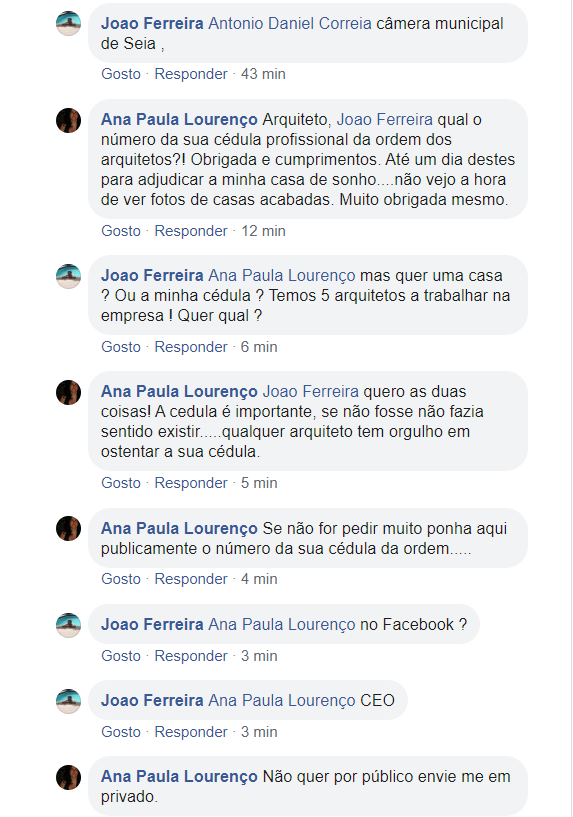Open the Joao Ferreira mention in Arquiteto comment
This screenshot has width=573, height=817.
384,119
